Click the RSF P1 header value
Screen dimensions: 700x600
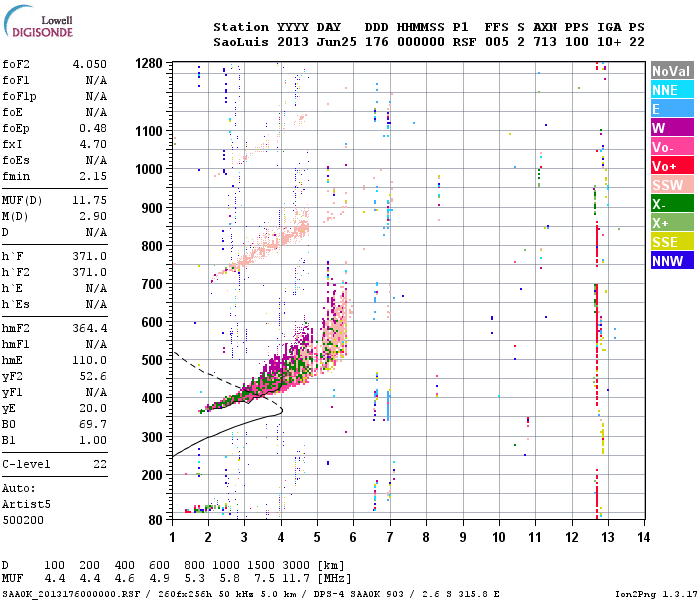464,42
